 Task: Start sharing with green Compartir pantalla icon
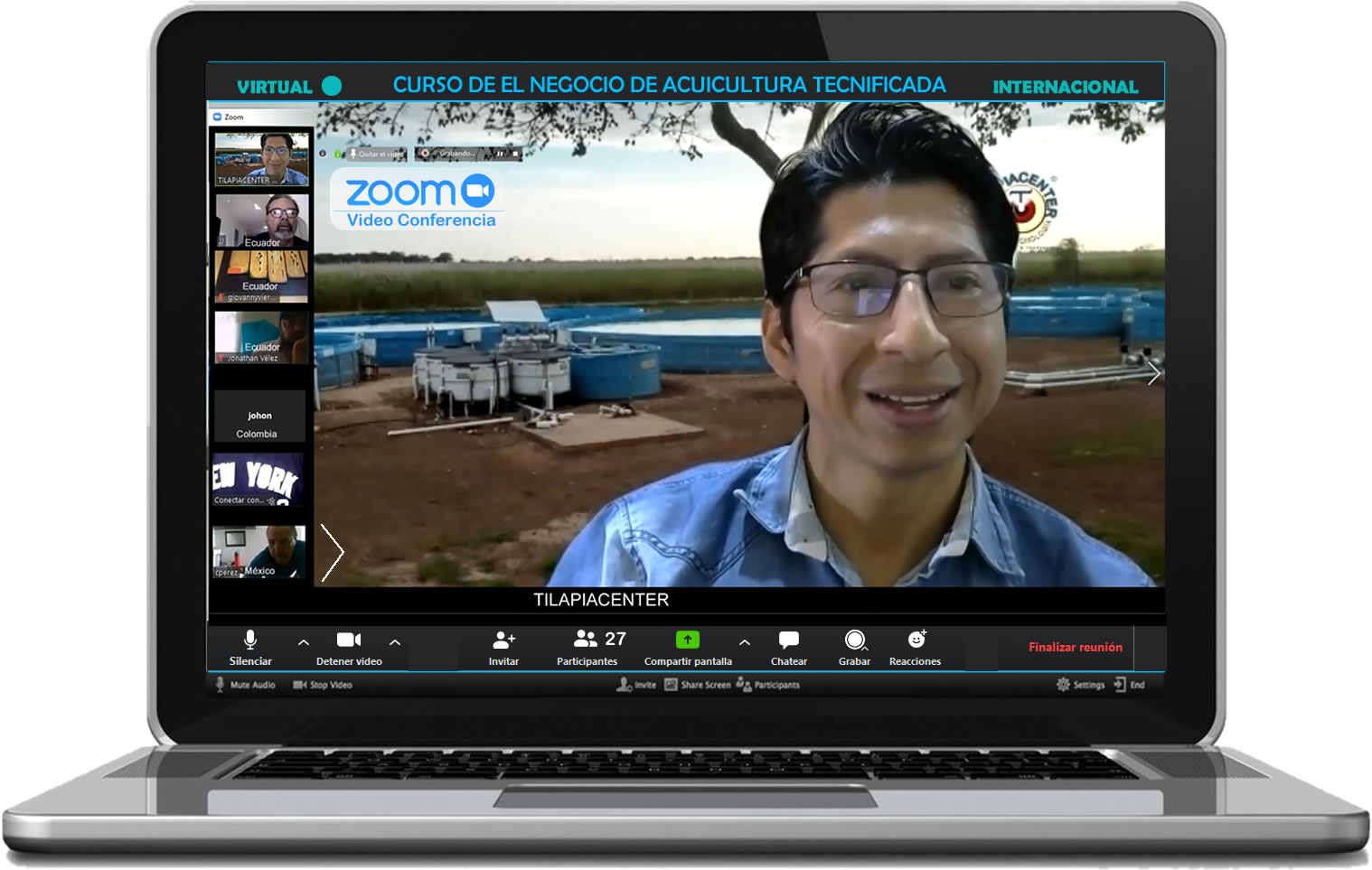(688, 640)
